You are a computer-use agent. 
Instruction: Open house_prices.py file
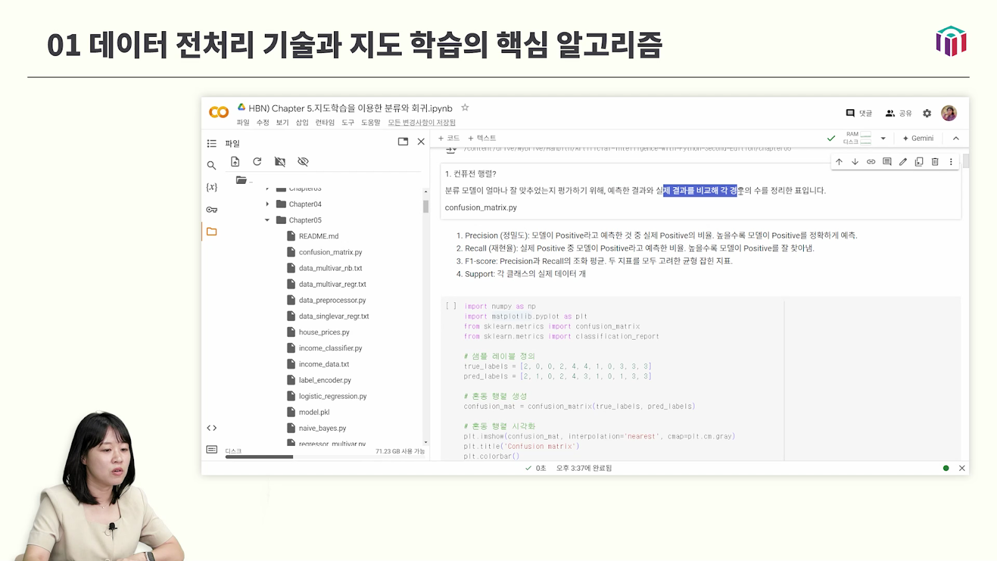(x=324, y=332)
